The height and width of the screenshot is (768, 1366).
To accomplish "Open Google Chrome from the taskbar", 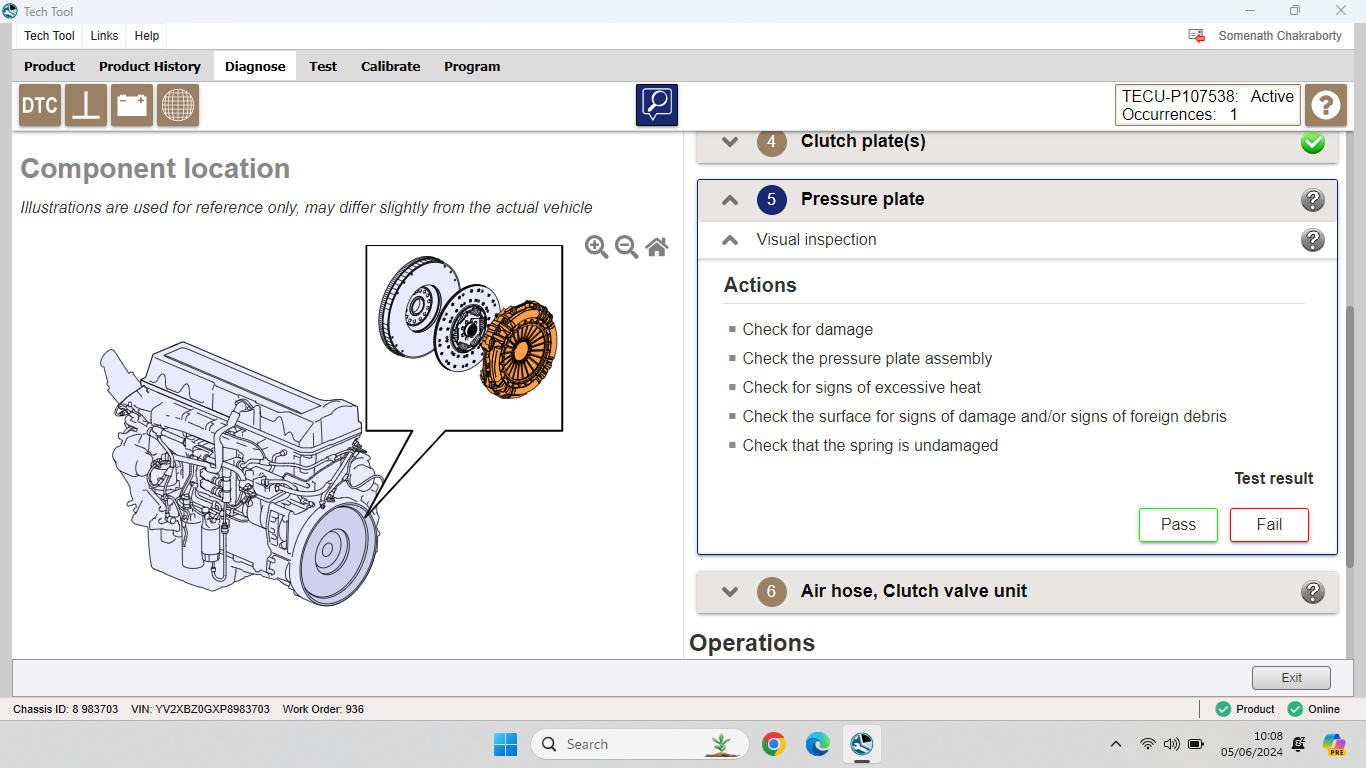I will coord(773,744).
